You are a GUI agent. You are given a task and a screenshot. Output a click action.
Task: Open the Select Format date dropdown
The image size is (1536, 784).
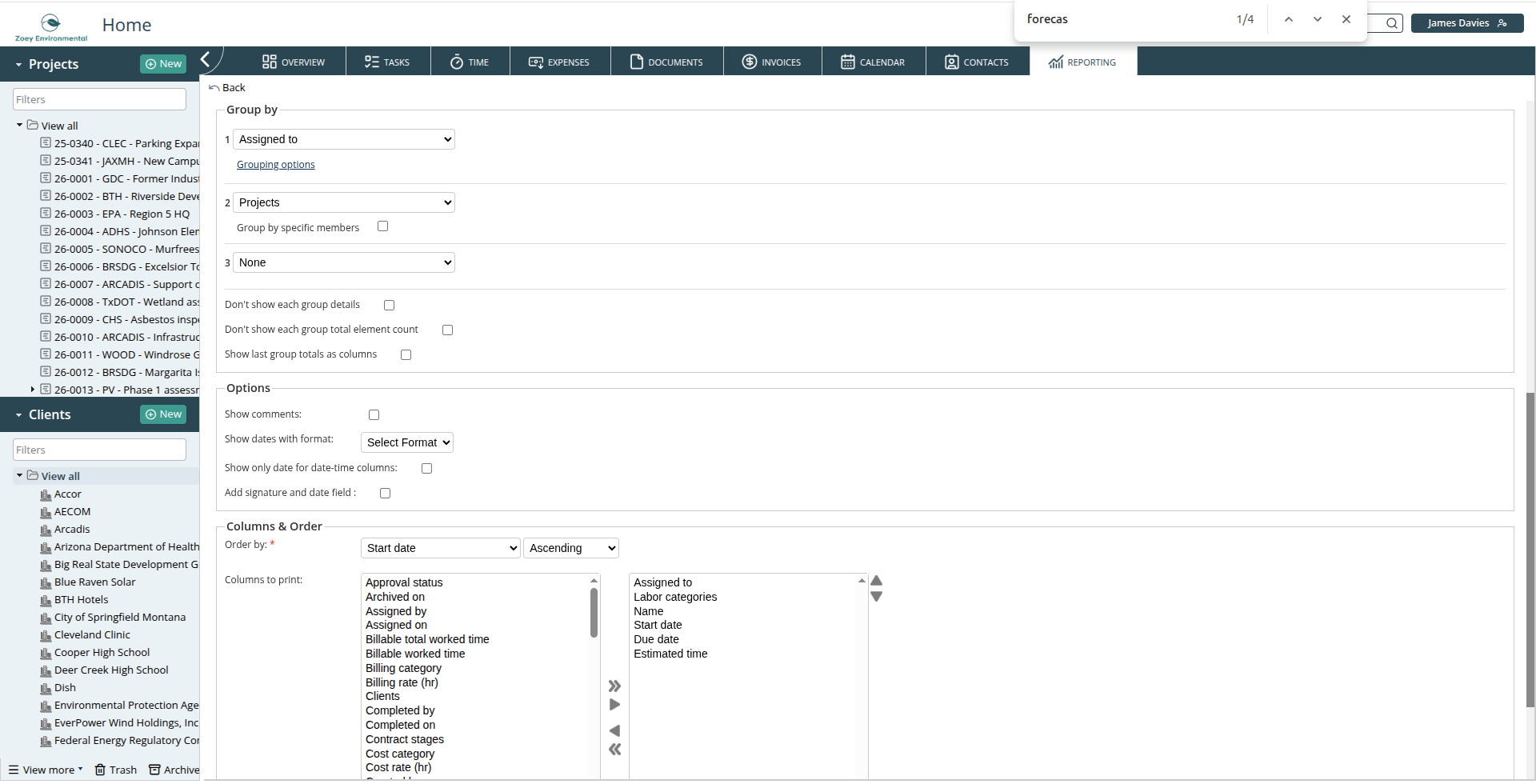click(x=407, y=442)
